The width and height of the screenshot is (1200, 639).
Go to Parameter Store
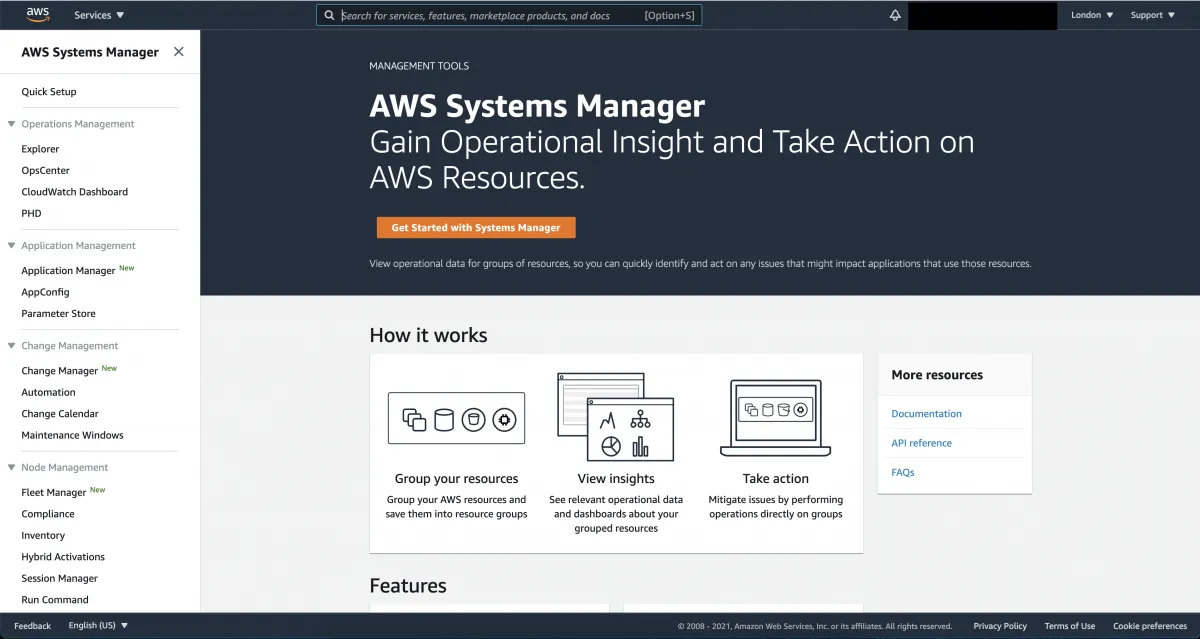click(59, 314)
